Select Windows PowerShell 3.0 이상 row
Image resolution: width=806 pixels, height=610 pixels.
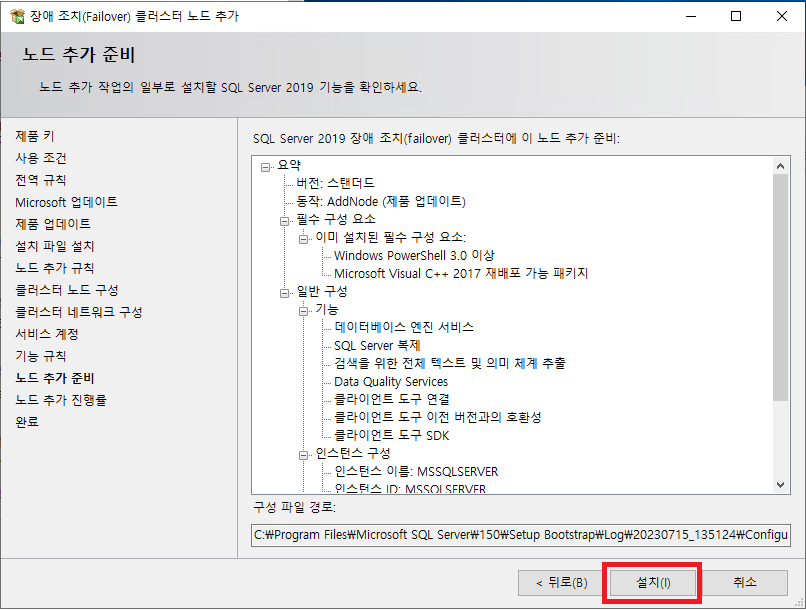[x=414, y=255]
